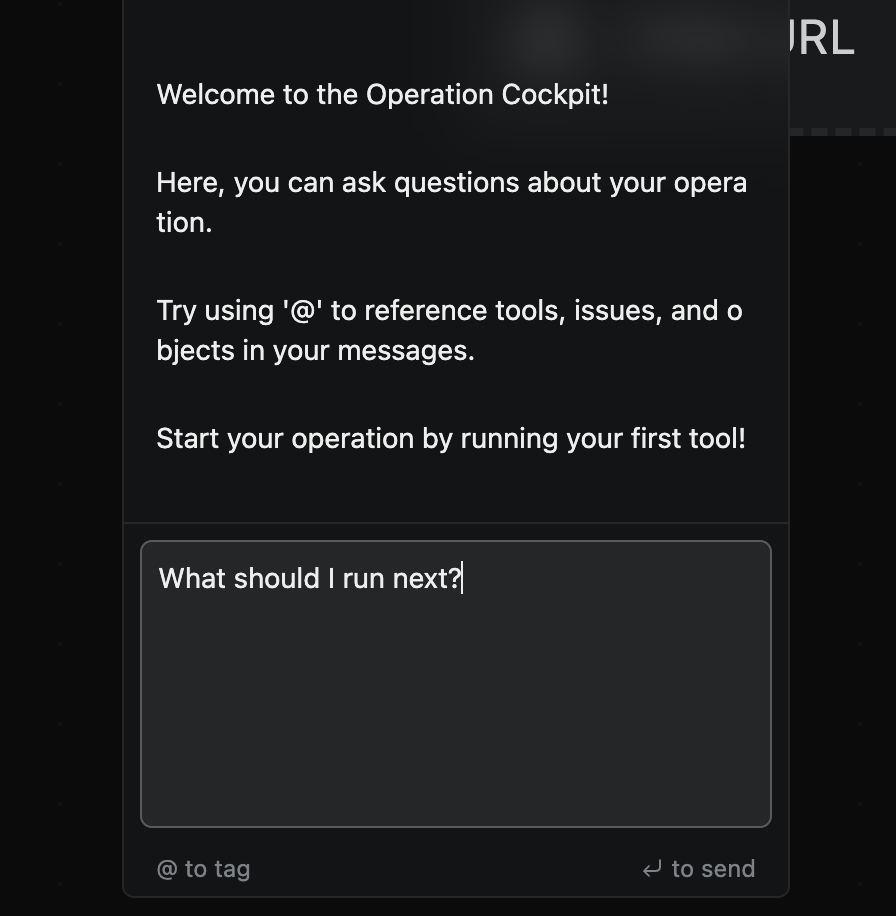Image resolution: width=896 pixels, height=916 pixels.
Task: Click the return arrow icon beside 'to send'
Action: click(652, 869)
